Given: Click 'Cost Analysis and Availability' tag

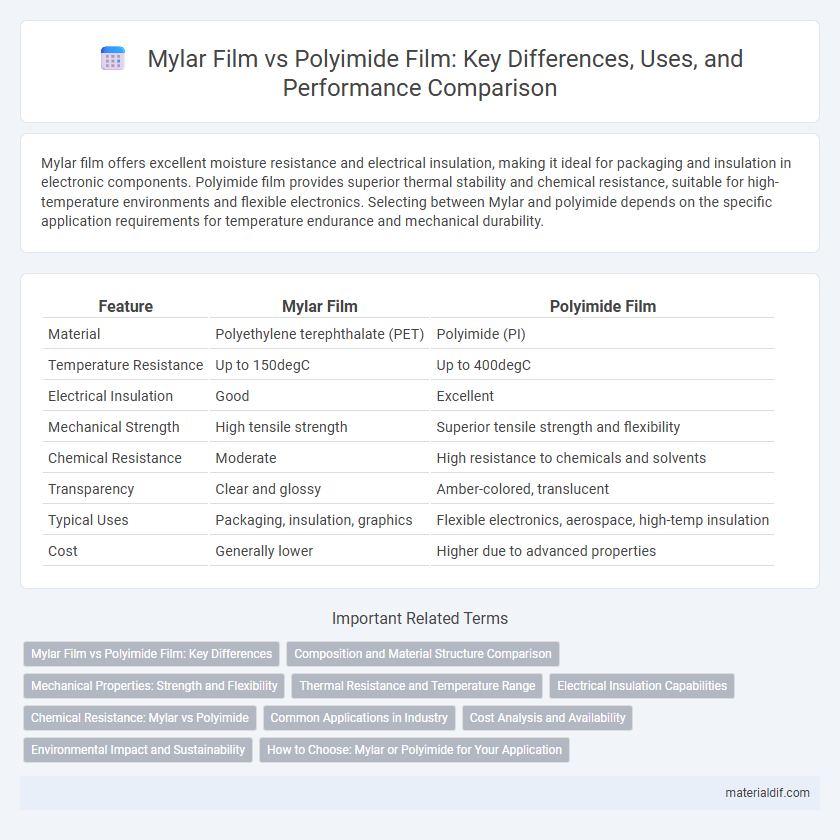Looking at the screenshot, I should point(548,718).
